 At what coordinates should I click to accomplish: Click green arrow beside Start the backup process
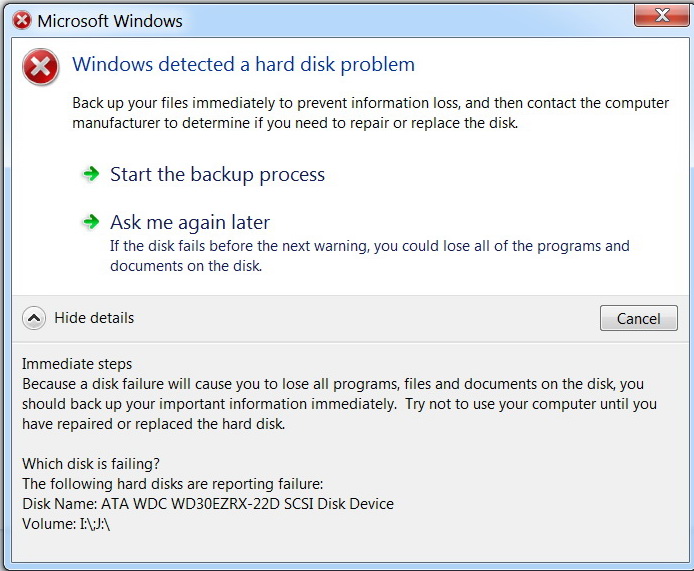[x=91, y=174]
